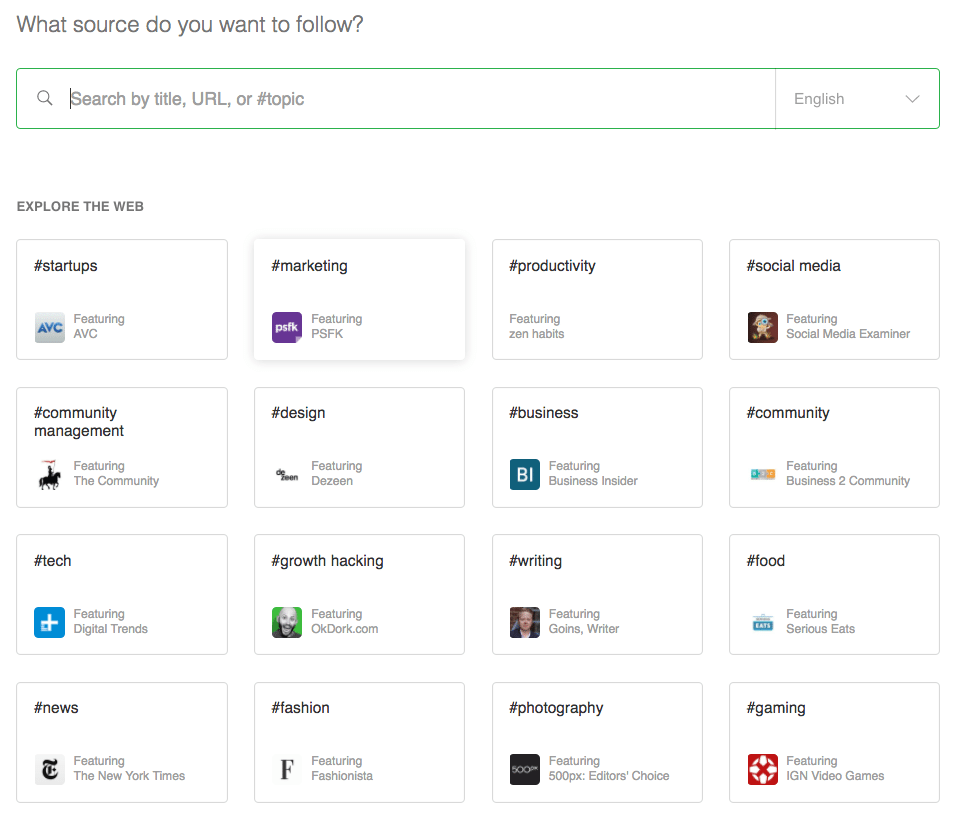Click the IGN Video Games icon
Viewport: 957px width, 818px height.
tap(762, 769)
